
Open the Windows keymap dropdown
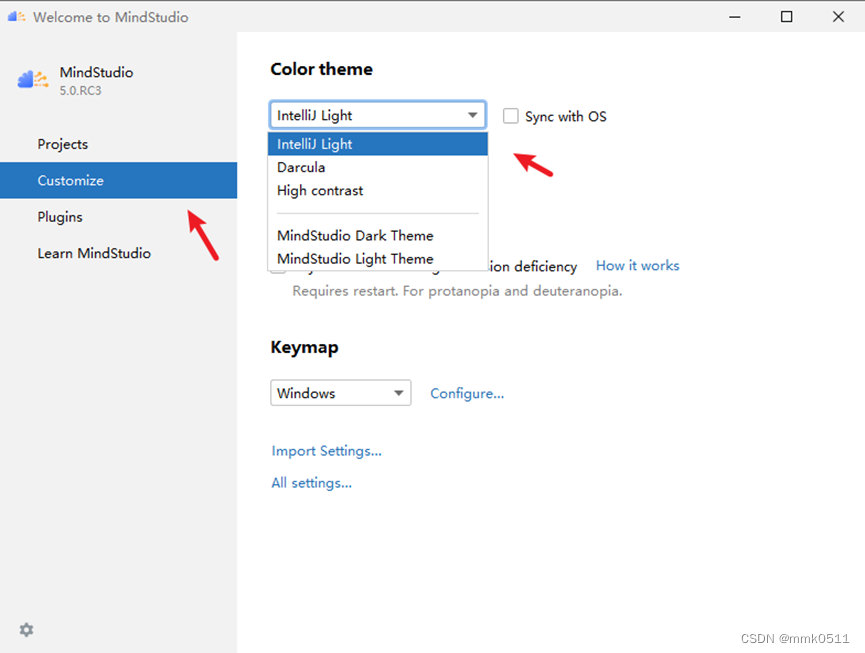pos(340,393)
